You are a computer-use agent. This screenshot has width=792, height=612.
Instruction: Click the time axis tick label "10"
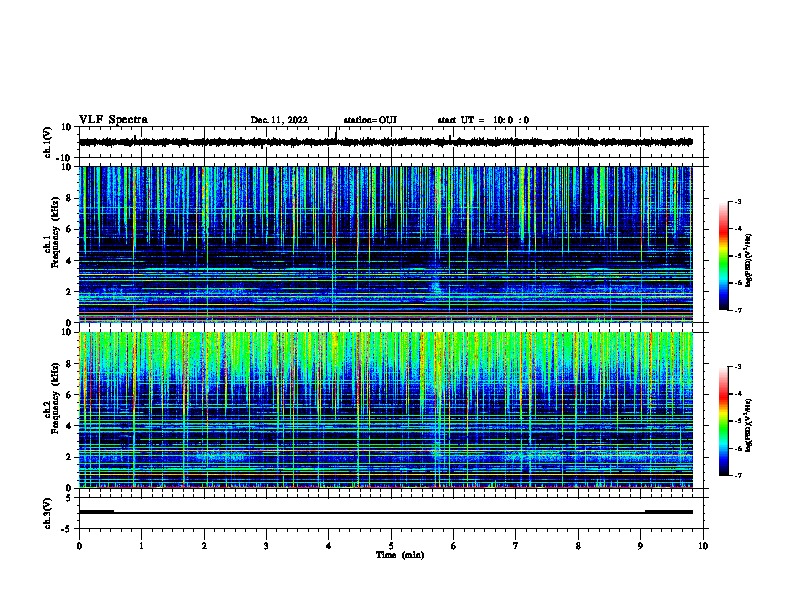point(703,546)
